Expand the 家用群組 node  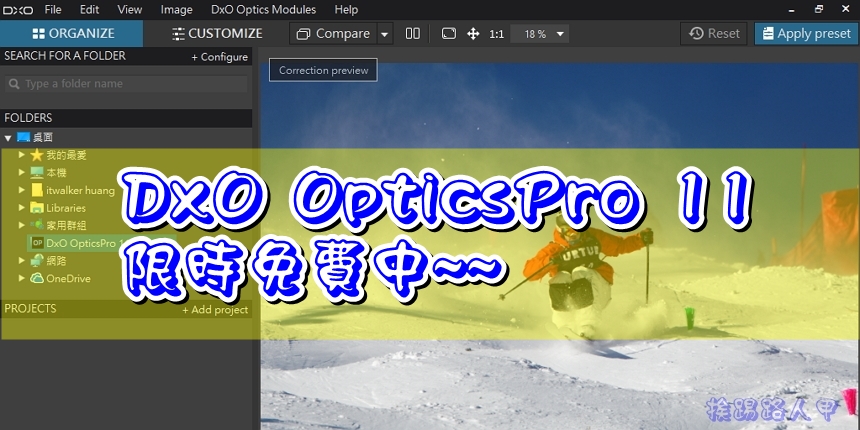pyautogui.click(x=21, y=225)
